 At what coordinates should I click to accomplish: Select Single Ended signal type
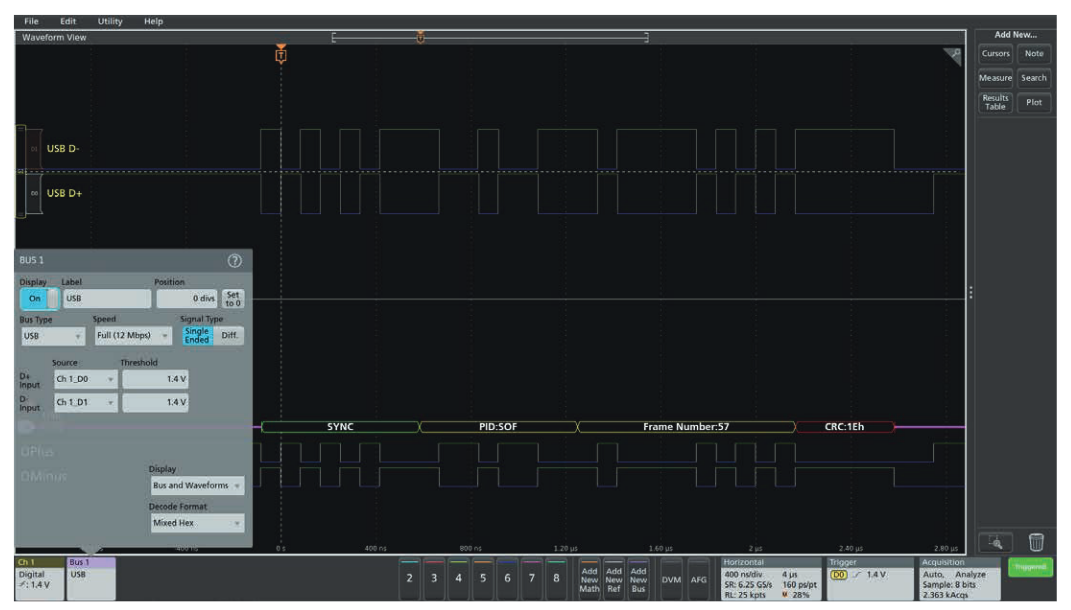click(197, 336)
